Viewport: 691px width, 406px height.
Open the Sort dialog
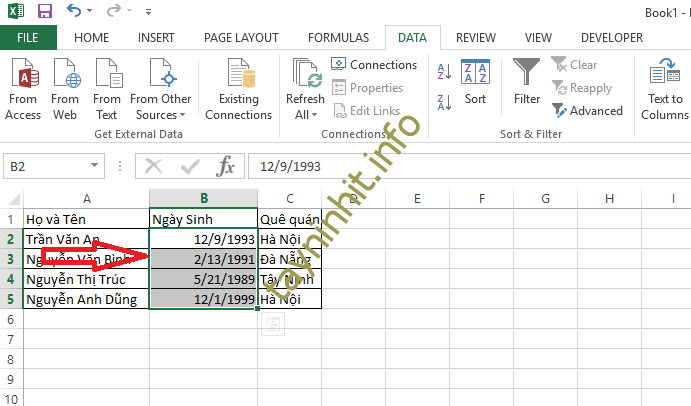(474, 84)
